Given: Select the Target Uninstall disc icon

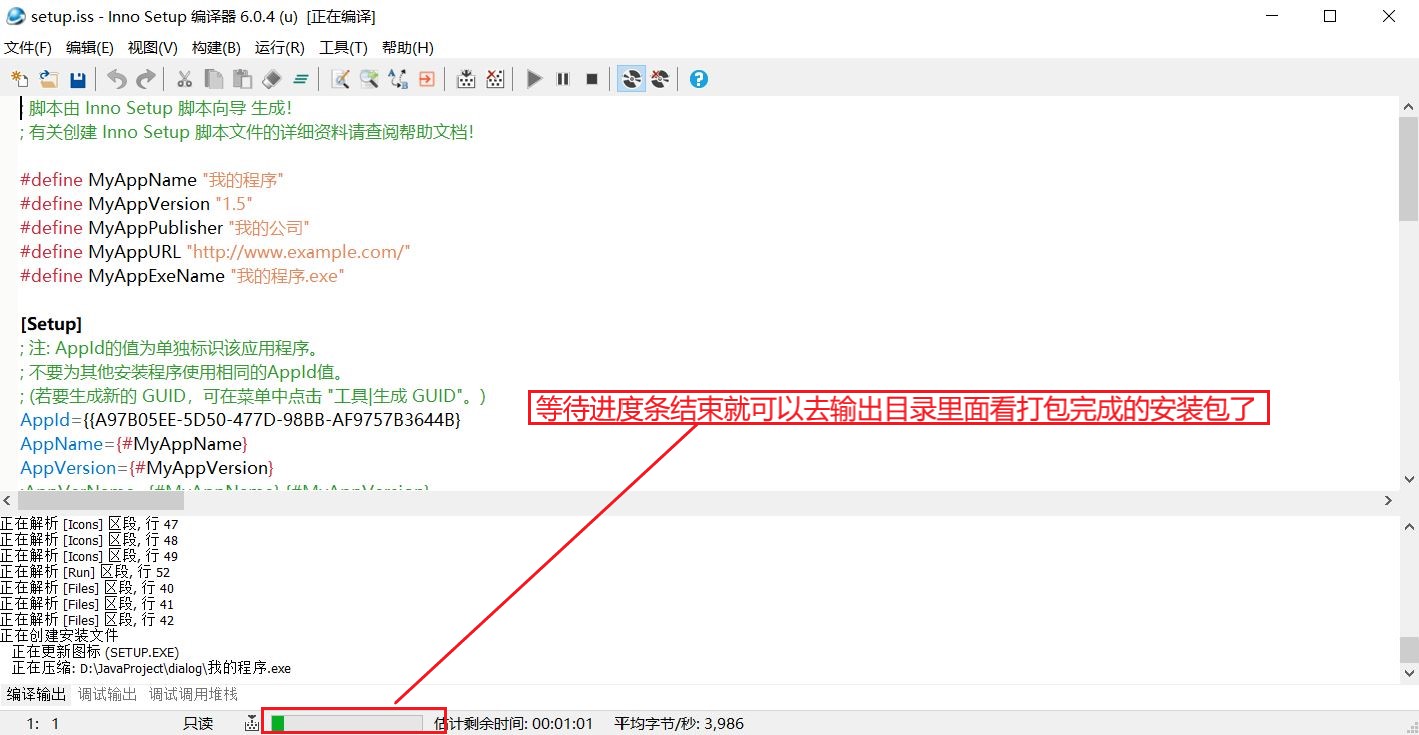Looking at the screenshot, I should click(x=660, y=79).
